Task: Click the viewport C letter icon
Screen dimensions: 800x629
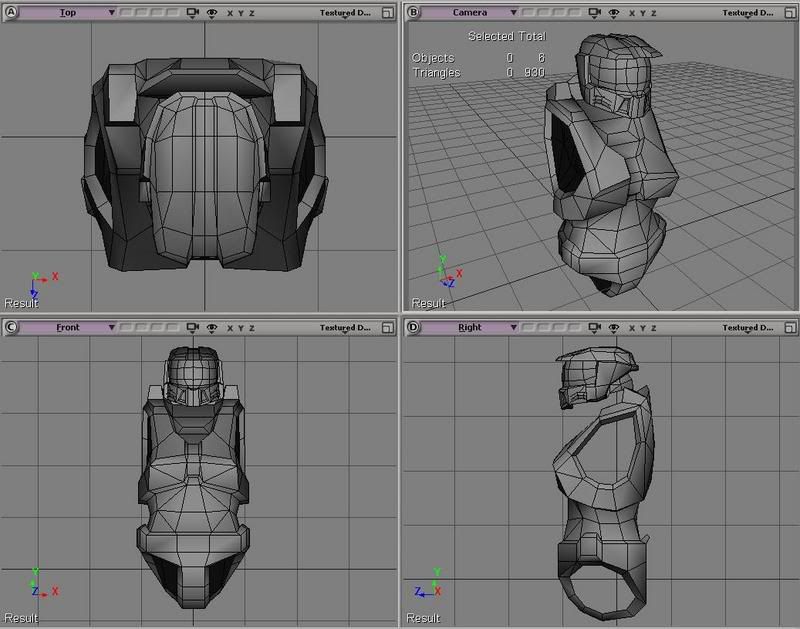Action: click(x=10, y=327)
